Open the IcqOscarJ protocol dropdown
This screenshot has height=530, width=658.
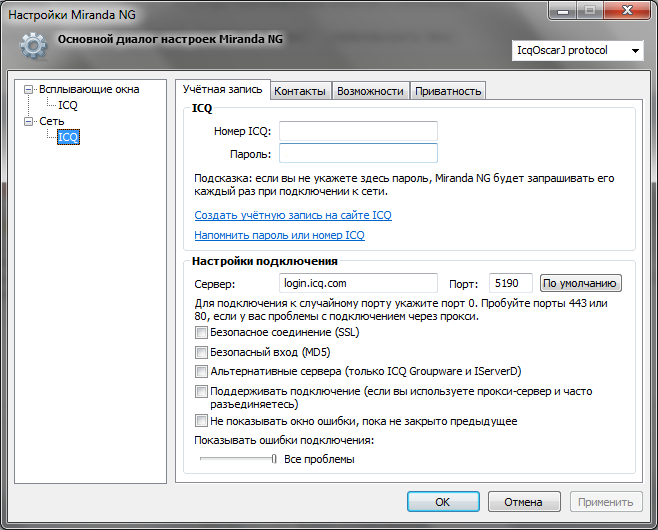(577, 51)
